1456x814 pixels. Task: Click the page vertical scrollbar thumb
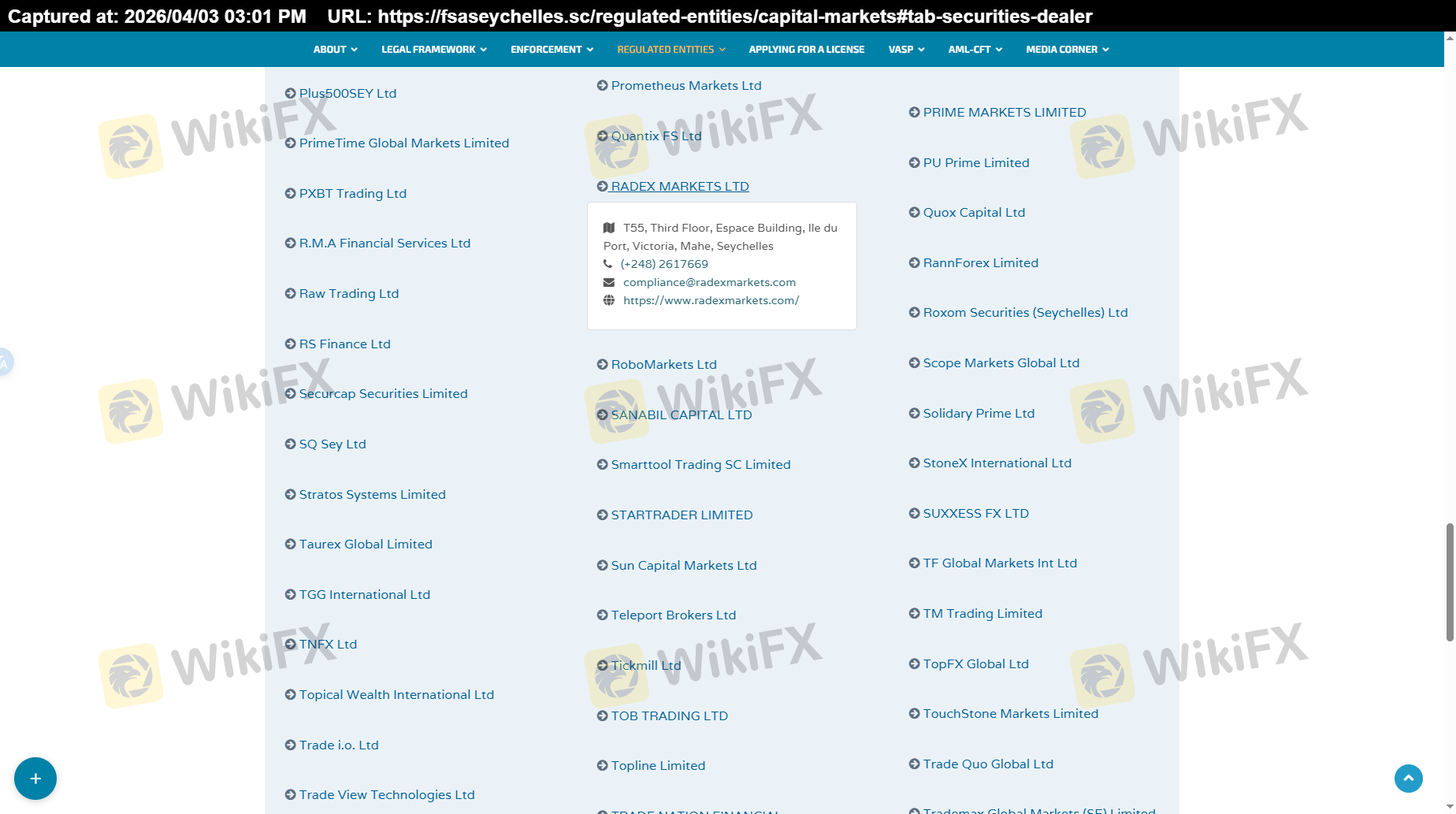tap(1450, 582)
